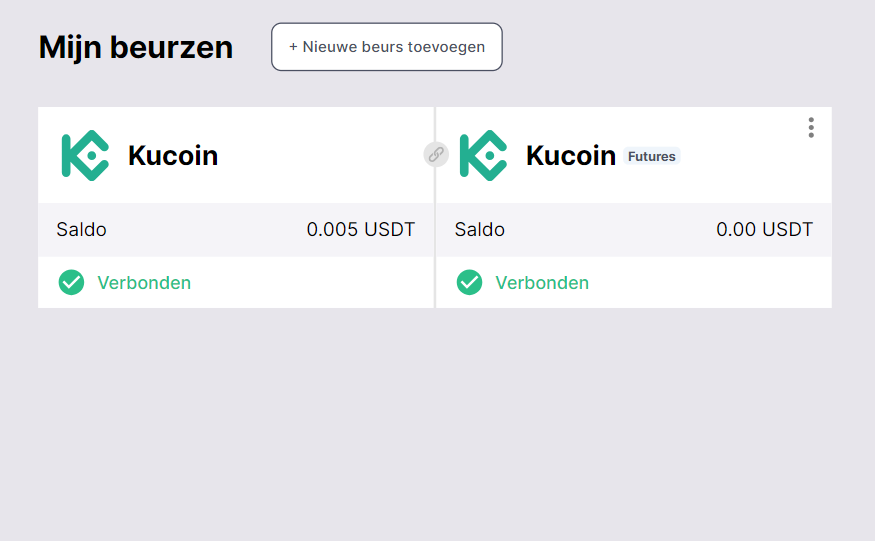The image size is (875, 541).
Task: Open the three-dot options menu
Action: point(811,128)
